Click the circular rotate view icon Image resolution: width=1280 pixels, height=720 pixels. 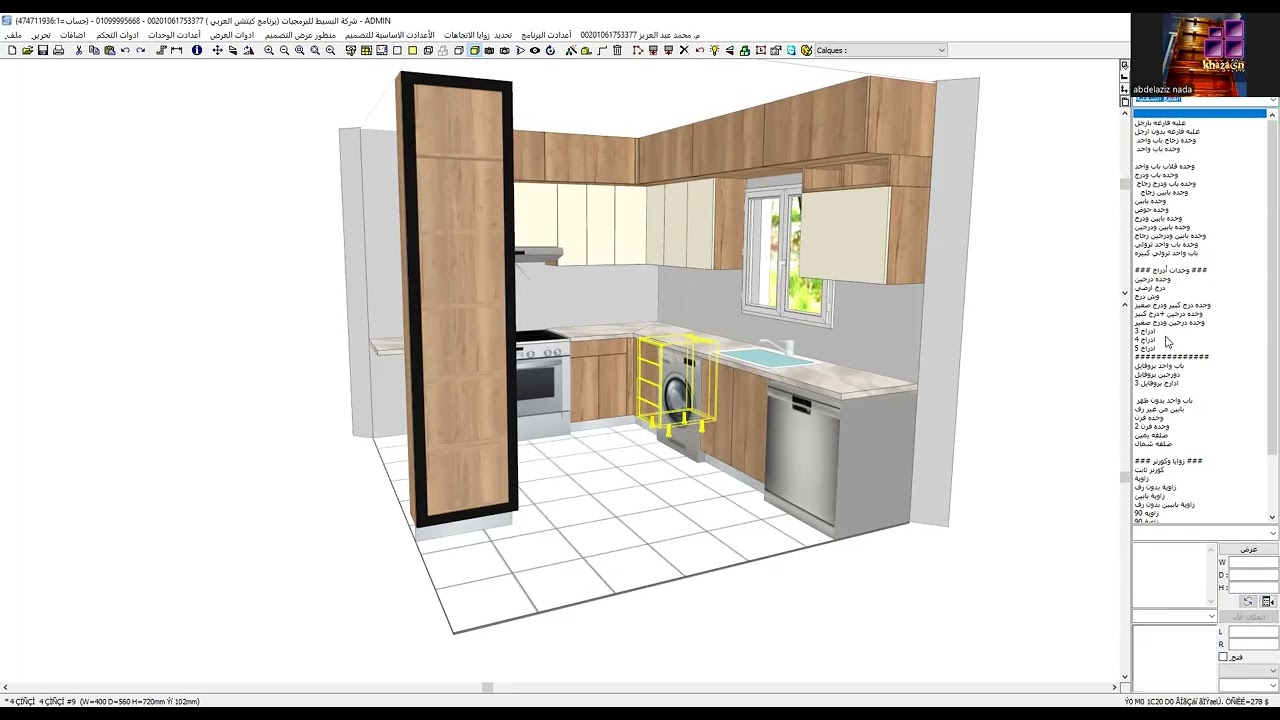550,50
